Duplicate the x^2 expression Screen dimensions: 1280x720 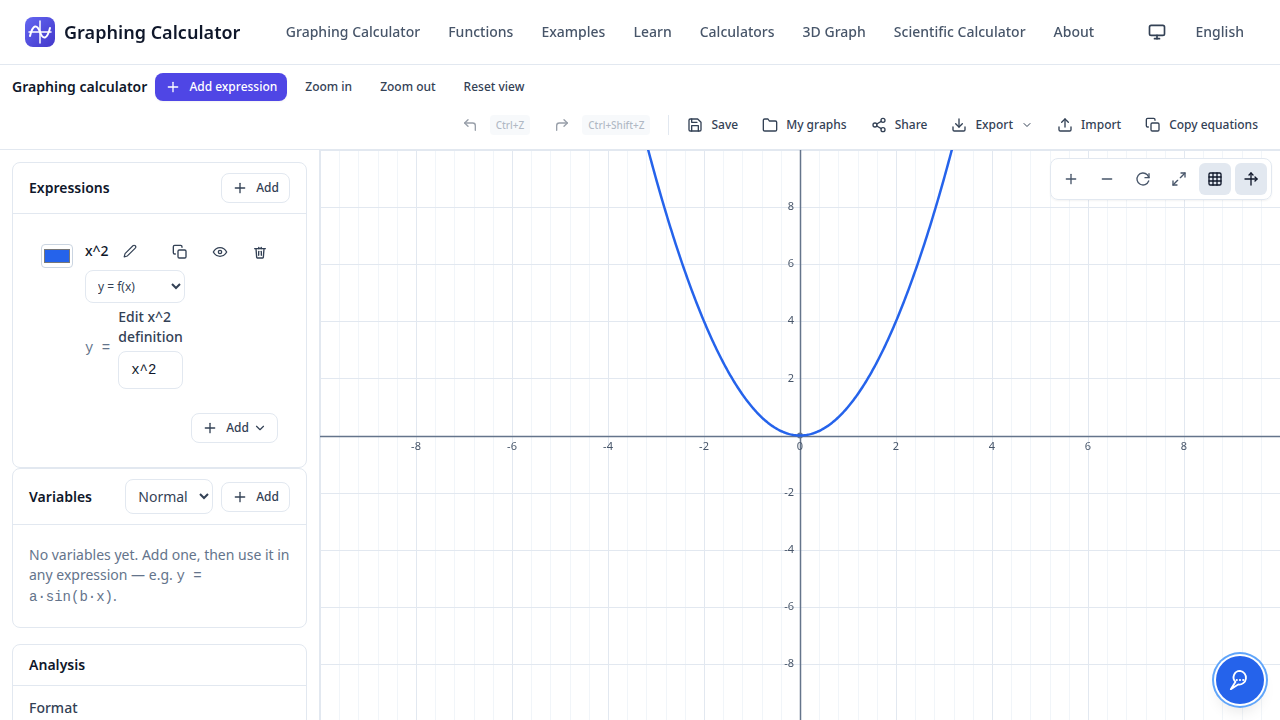click(180, 252)
